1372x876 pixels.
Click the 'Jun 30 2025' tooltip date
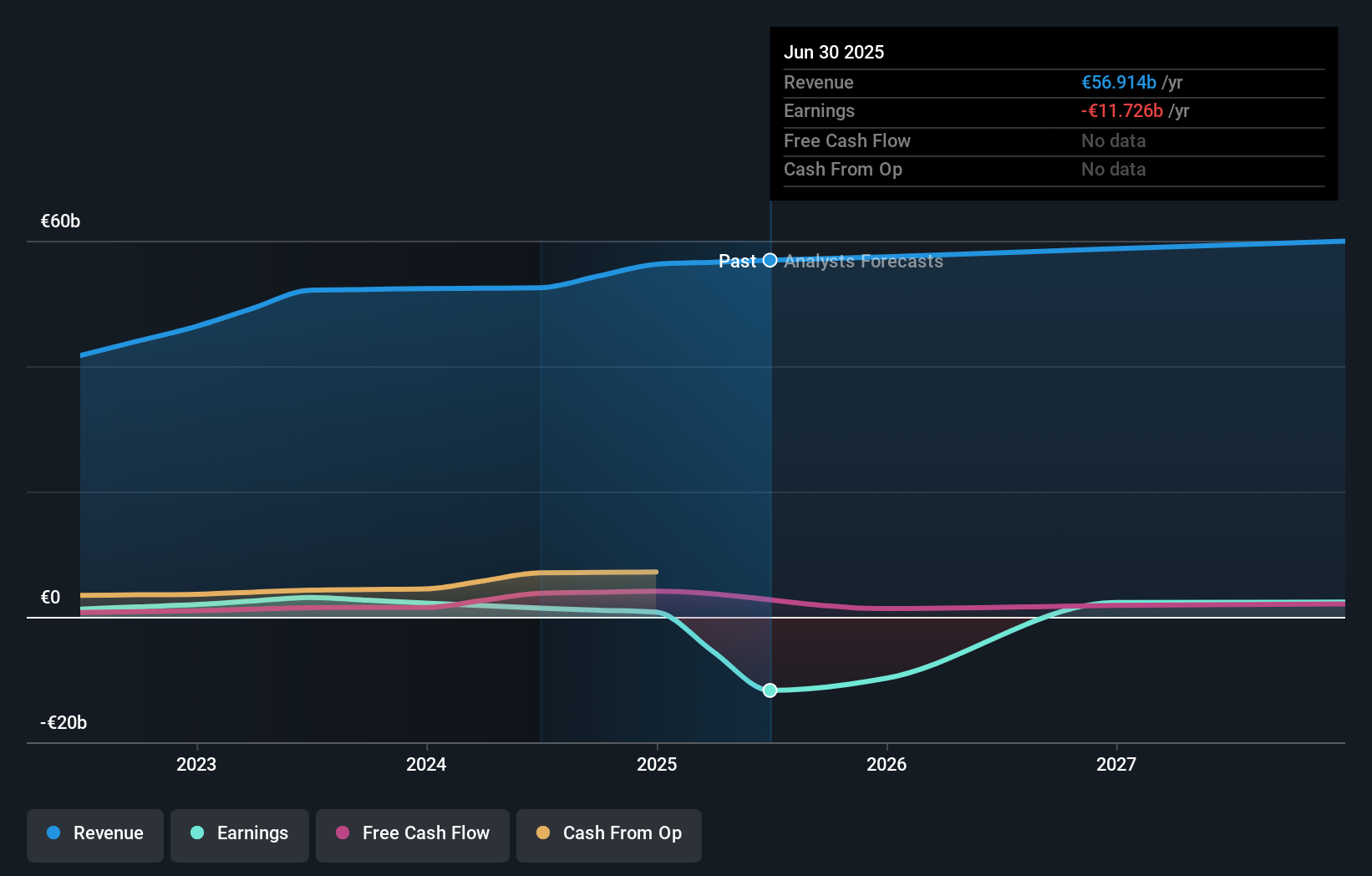[834, 53]
